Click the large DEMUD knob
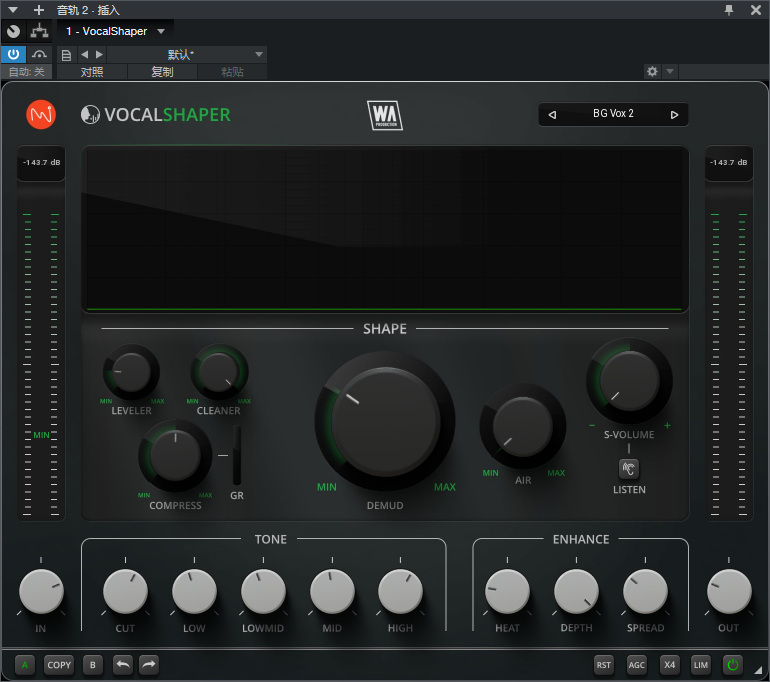The width and height of the screenshot is (770, 682). [385, 421]
